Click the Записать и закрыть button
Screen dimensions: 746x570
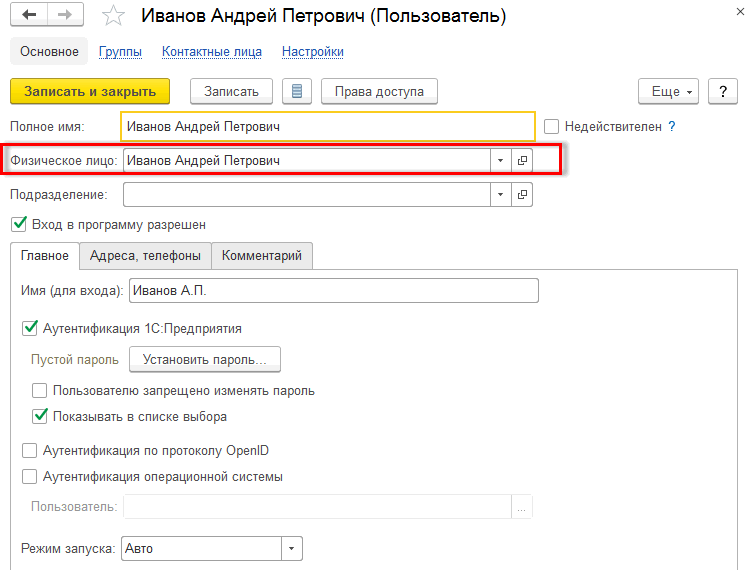[x=90, y=91]
